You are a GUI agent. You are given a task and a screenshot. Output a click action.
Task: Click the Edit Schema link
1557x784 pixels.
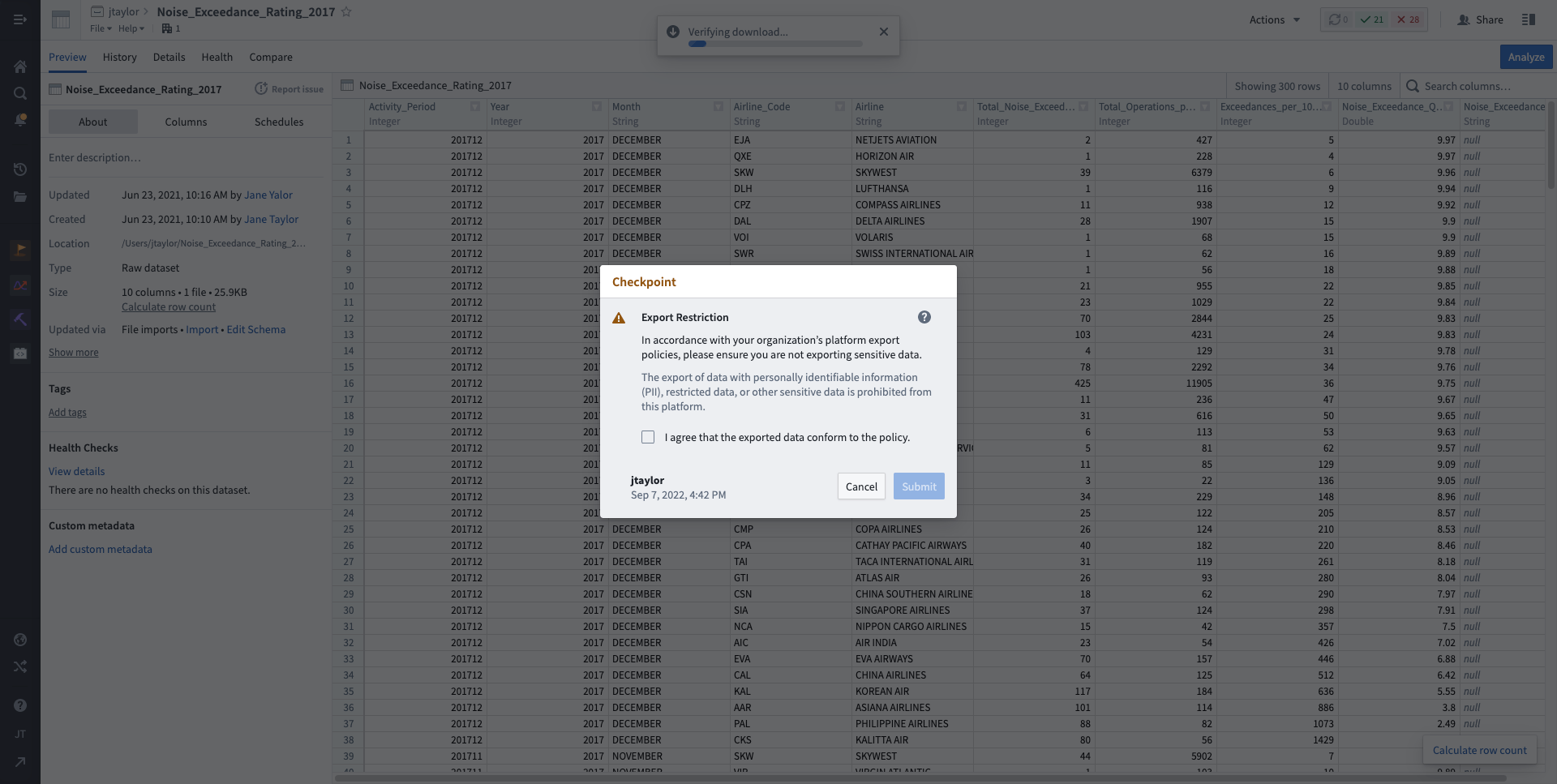pyautogui.click(x=256, y=329)
